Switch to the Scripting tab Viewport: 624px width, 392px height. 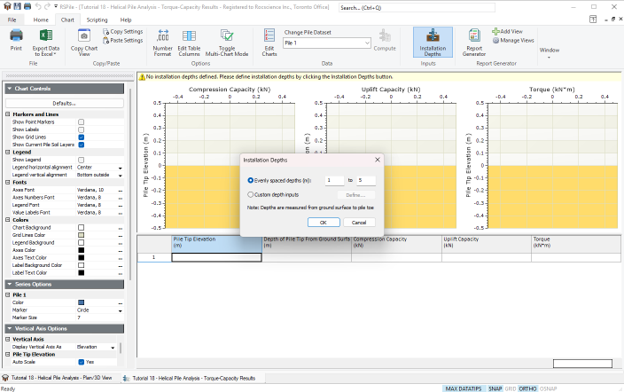[x=97, y=20]
